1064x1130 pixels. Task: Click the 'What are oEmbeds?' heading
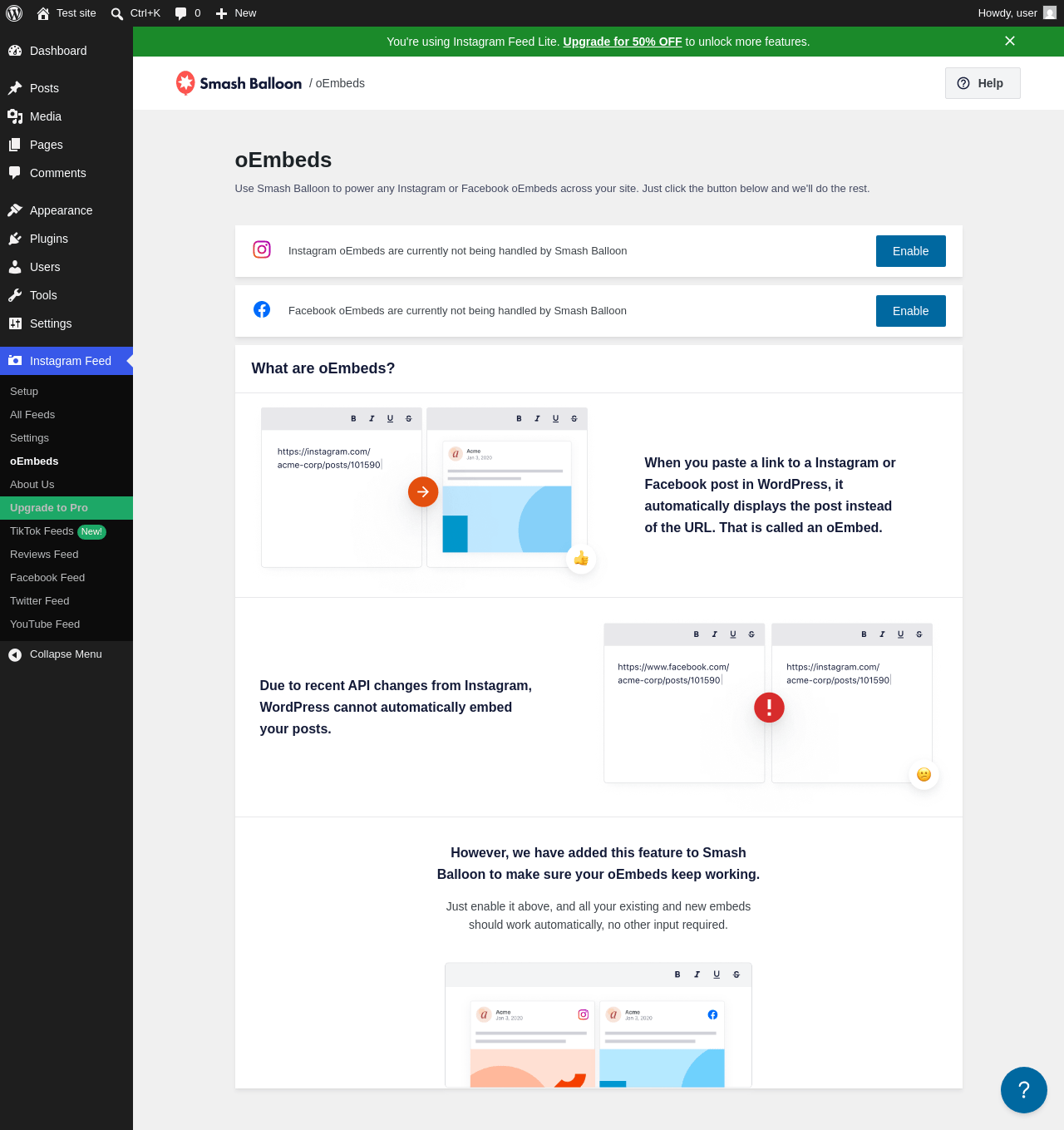(x=323, y=368)
